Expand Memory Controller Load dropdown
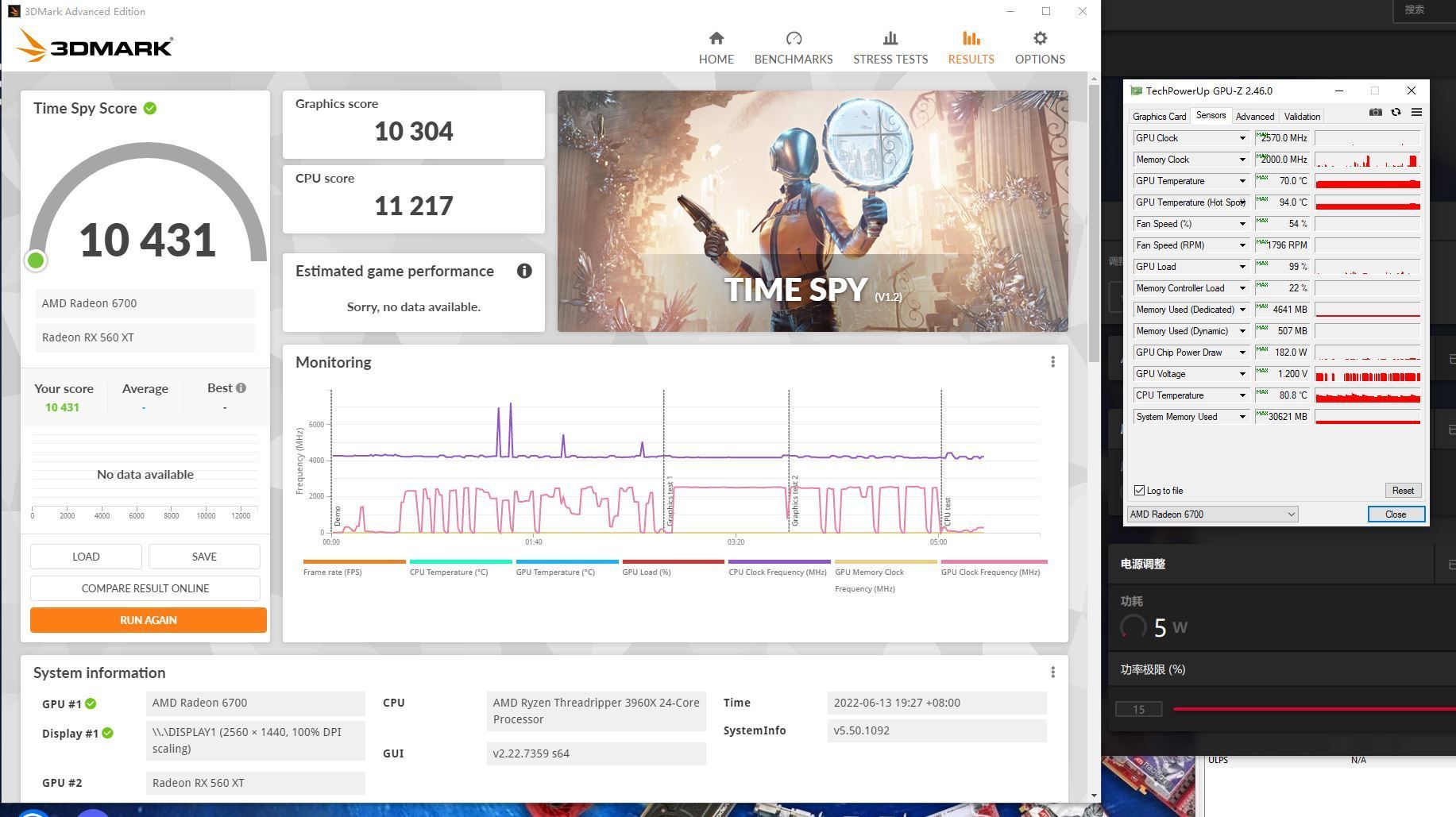Image resolution: width=1456 pixels, height=817 pixels. click(x=1242, y=288)
